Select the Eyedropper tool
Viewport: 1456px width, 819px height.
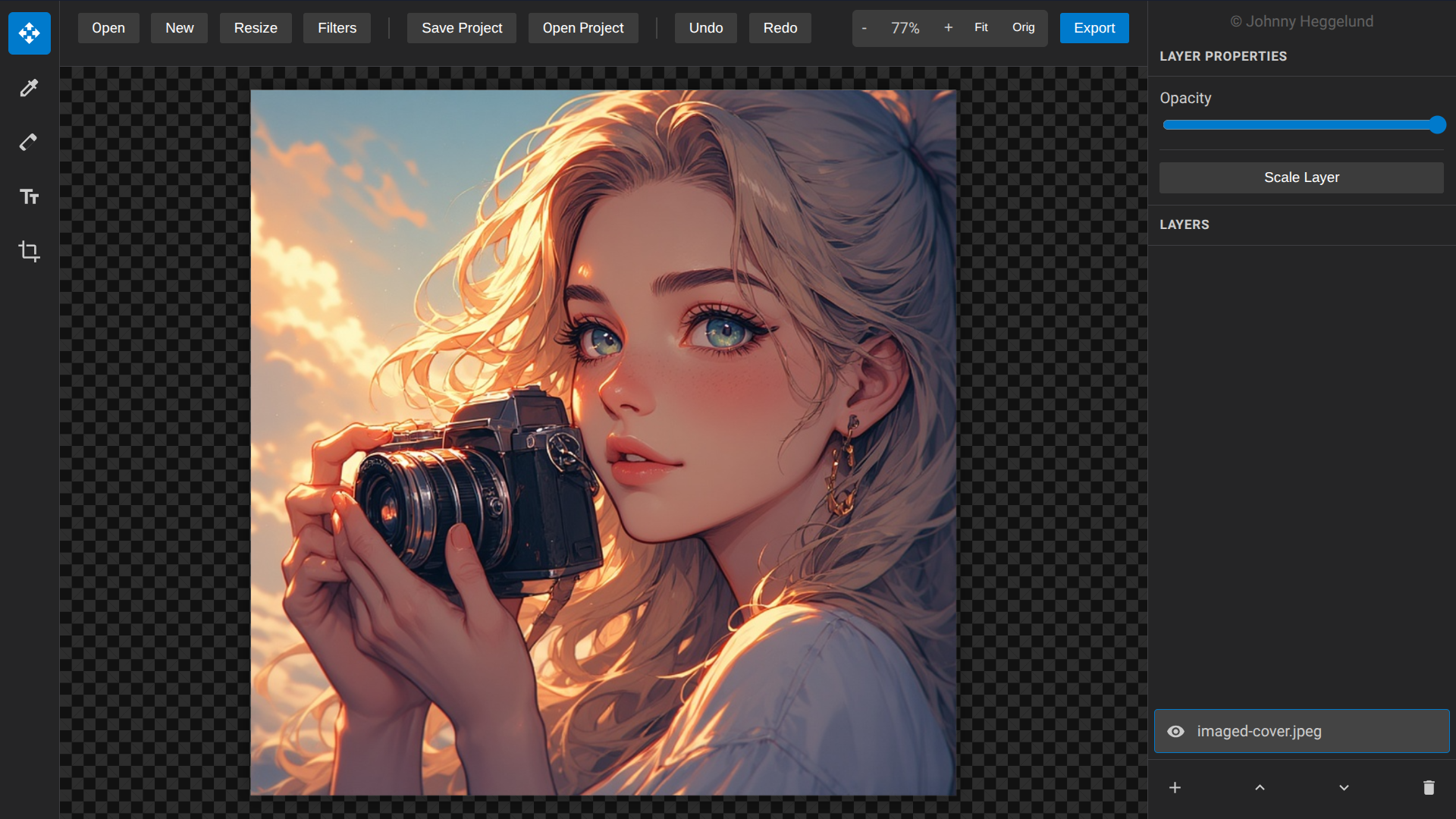29,88
